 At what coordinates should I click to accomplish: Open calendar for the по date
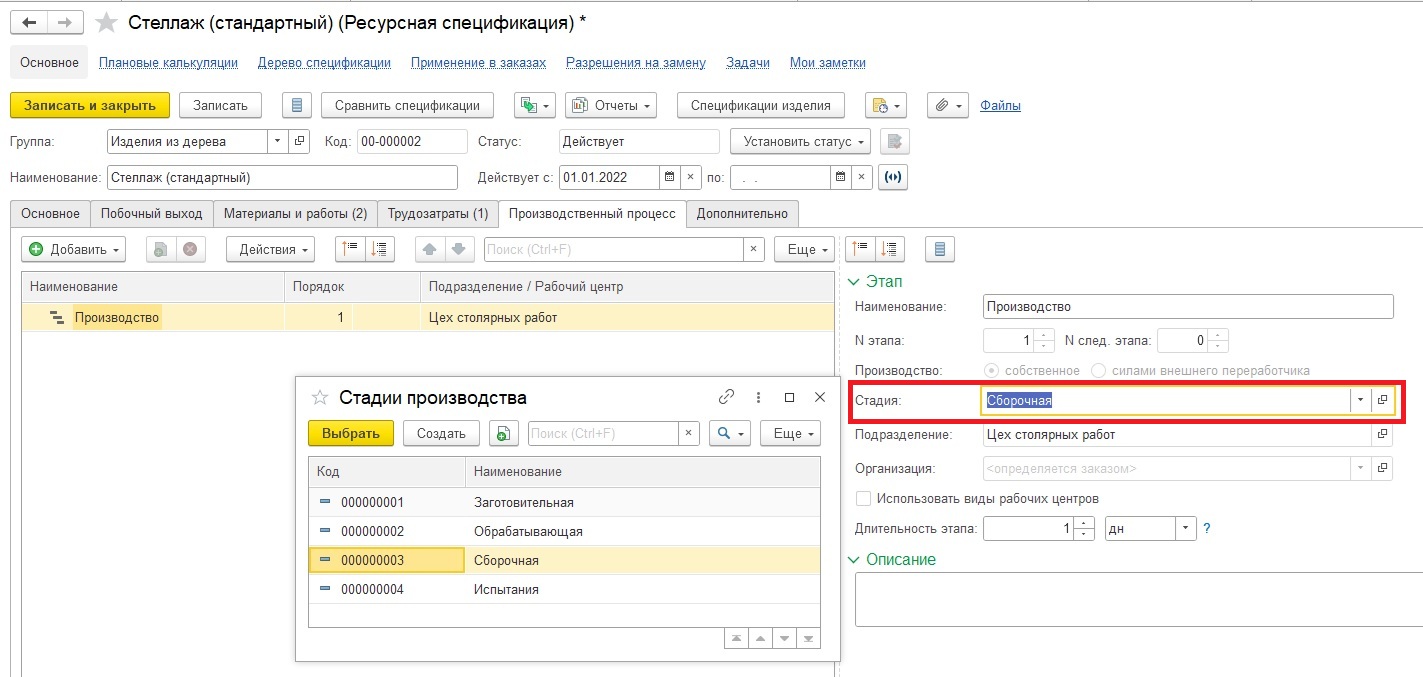[x=841, y=178]
